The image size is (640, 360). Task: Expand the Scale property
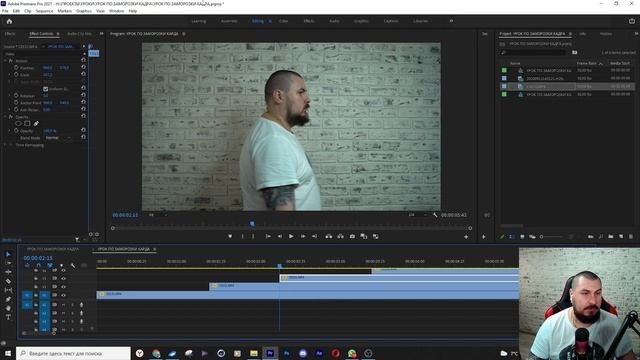pyautogui.click(x=10, y=75)
